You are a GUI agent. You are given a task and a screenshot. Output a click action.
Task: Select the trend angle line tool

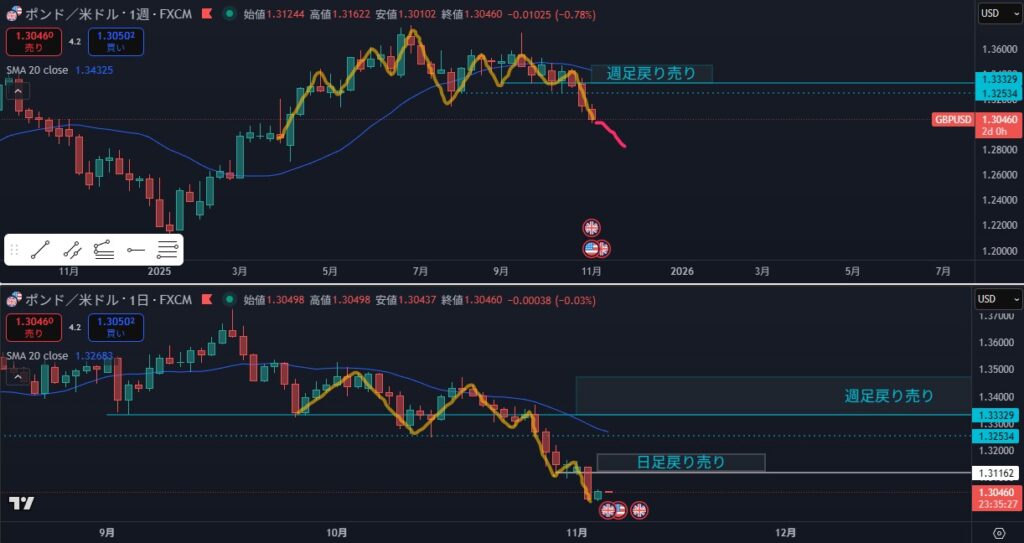pos(104,250)
